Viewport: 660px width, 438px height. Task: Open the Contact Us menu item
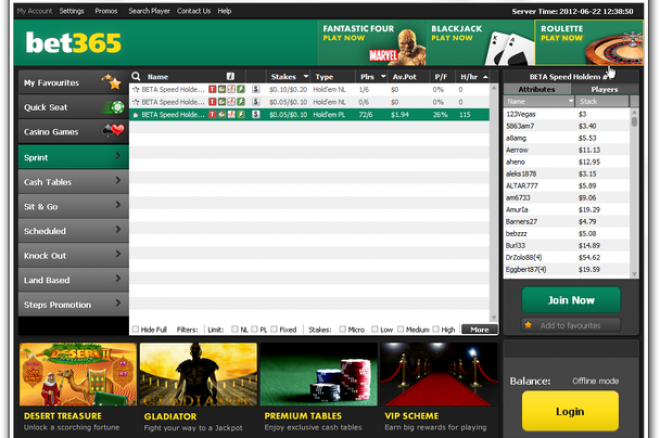(x=194, y=11)
